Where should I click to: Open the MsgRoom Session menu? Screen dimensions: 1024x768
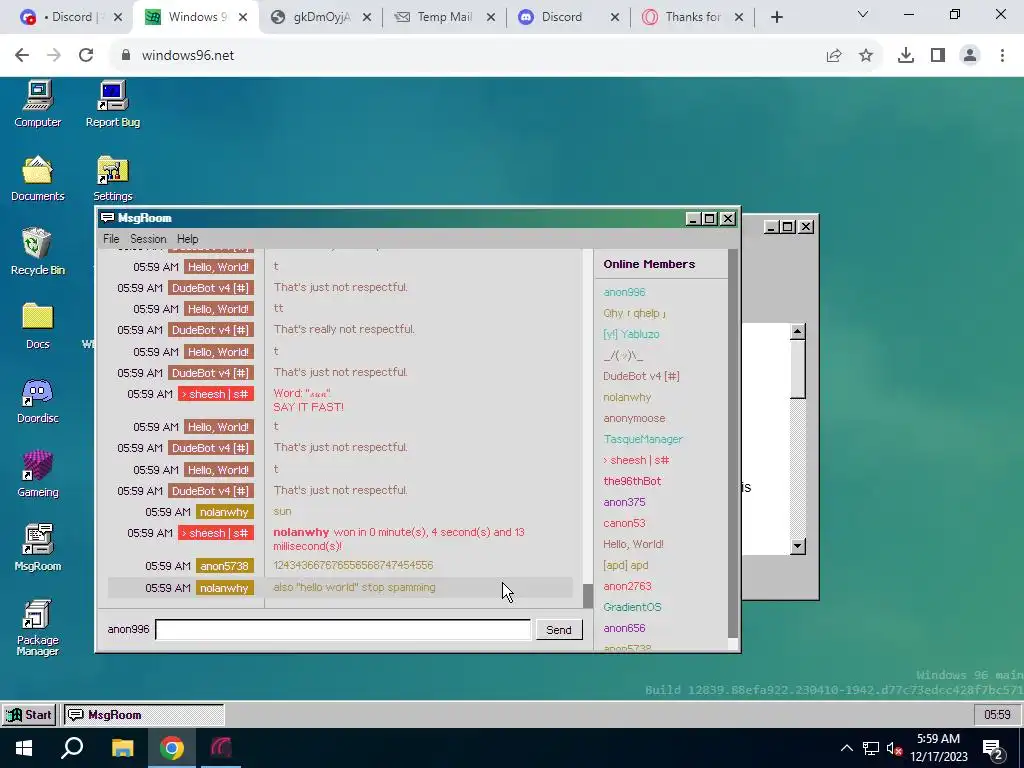coord(148,239)
